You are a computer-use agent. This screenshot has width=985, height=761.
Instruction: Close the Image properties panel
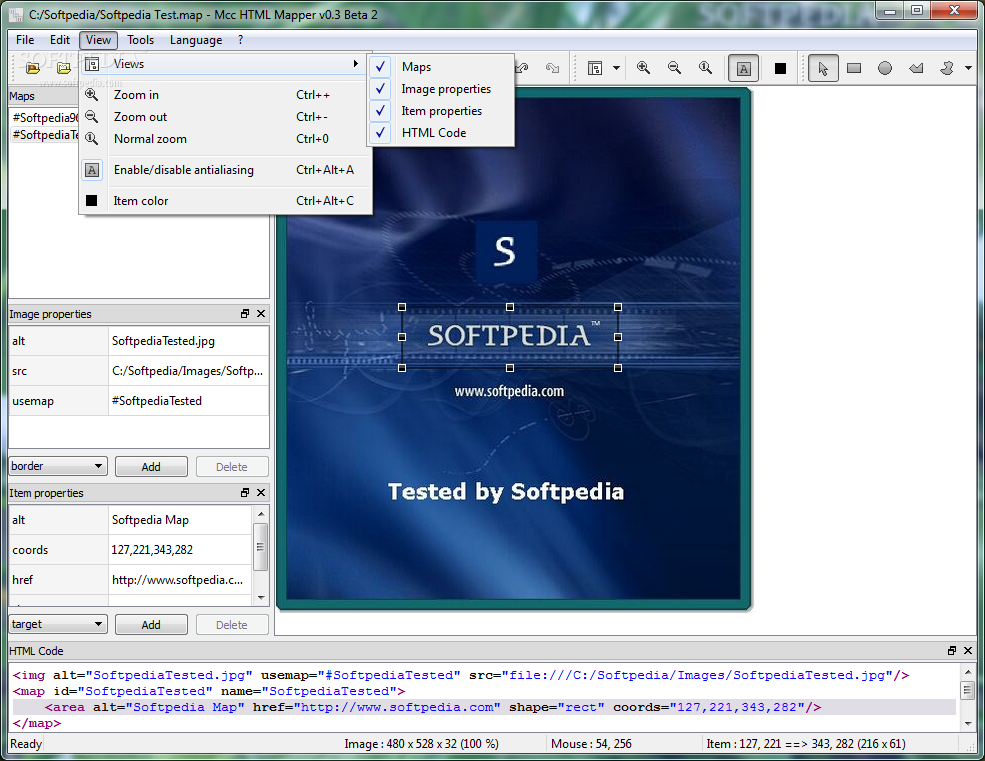pyautogui.click(x=261, y=314)
